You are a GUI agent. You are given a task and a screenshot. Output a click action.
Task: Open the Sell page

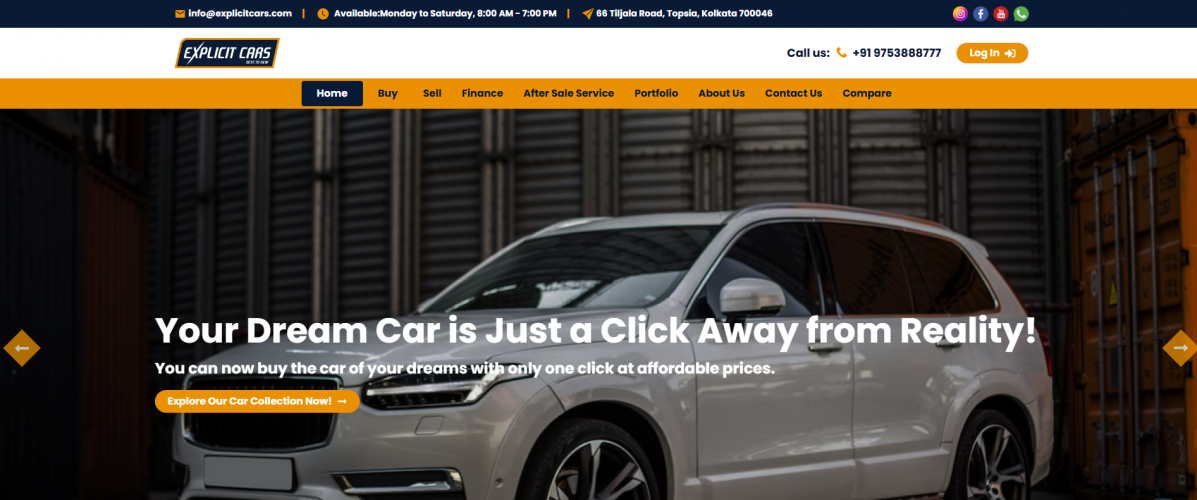[432, 93]
